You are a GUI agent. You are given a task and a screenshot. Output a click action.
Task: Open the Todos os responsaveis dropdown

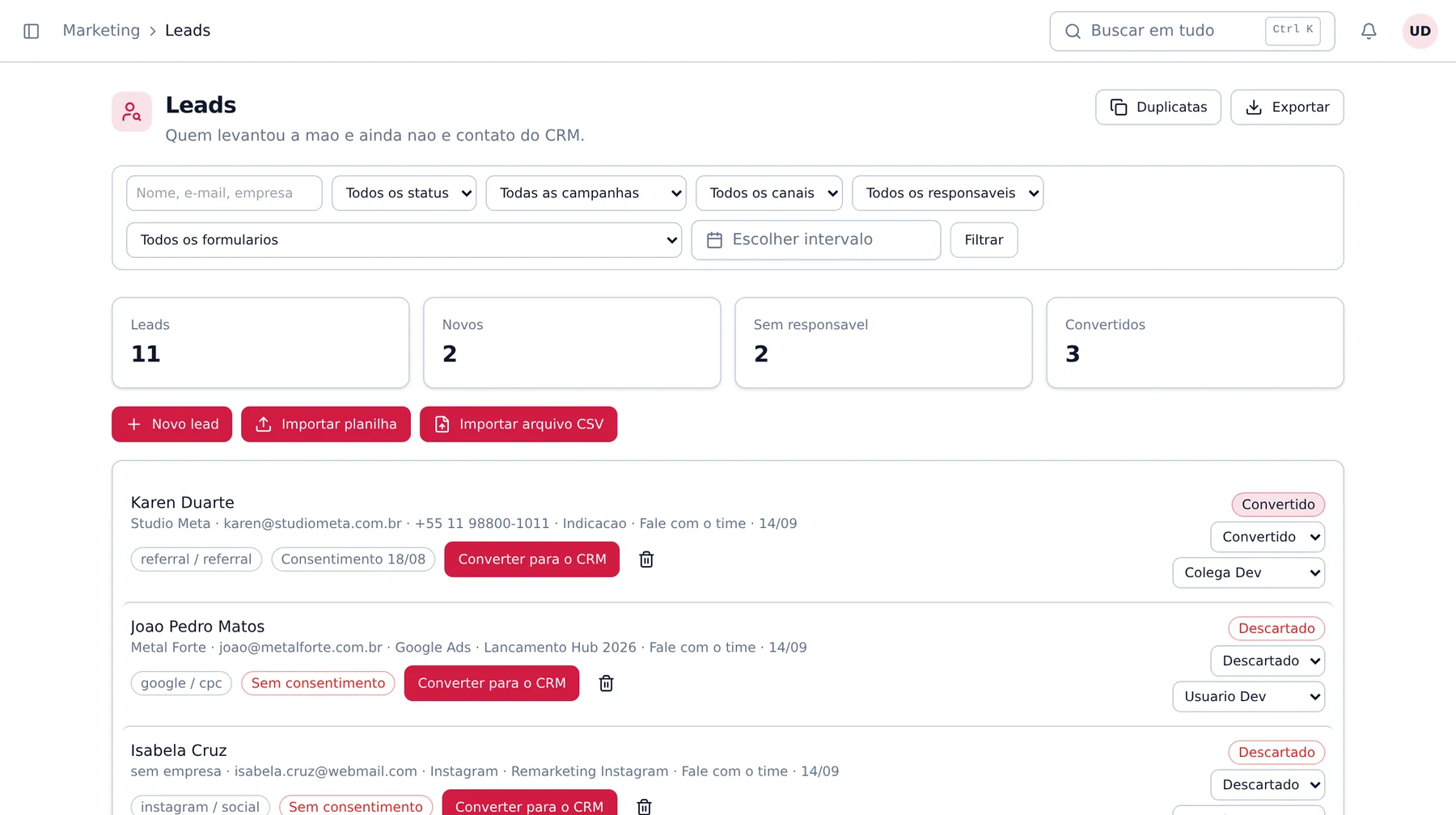948,193
